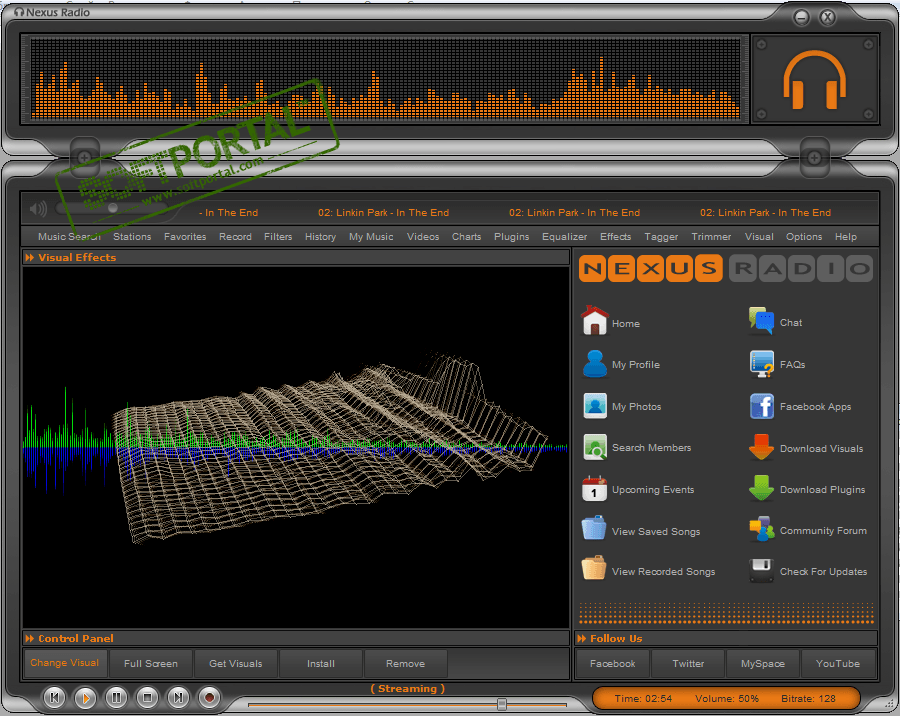Pause the current stream
Image resolution: width=900 pixels, height=716 pixels.
pyautogui.click(x=117, y=698)
